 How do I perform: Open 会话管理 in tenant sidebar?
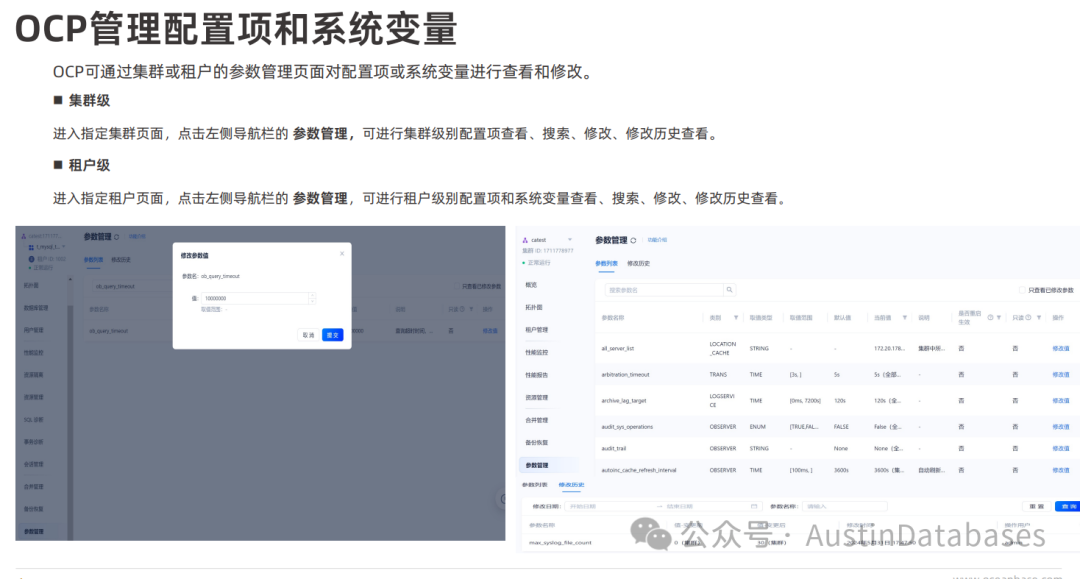coord(33,464)
